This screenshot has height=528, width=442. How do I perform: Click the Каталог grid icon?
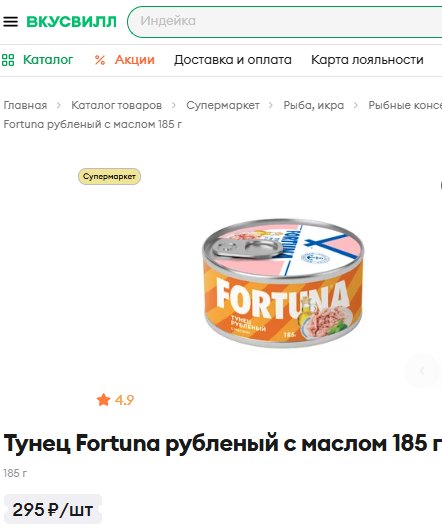(8, 60)
